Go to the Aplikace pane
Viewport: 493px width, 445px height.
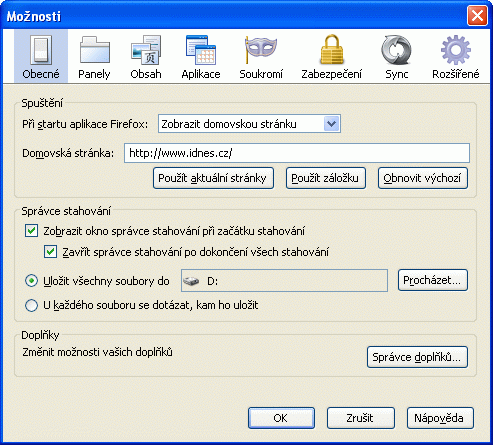tap(201, 56)
